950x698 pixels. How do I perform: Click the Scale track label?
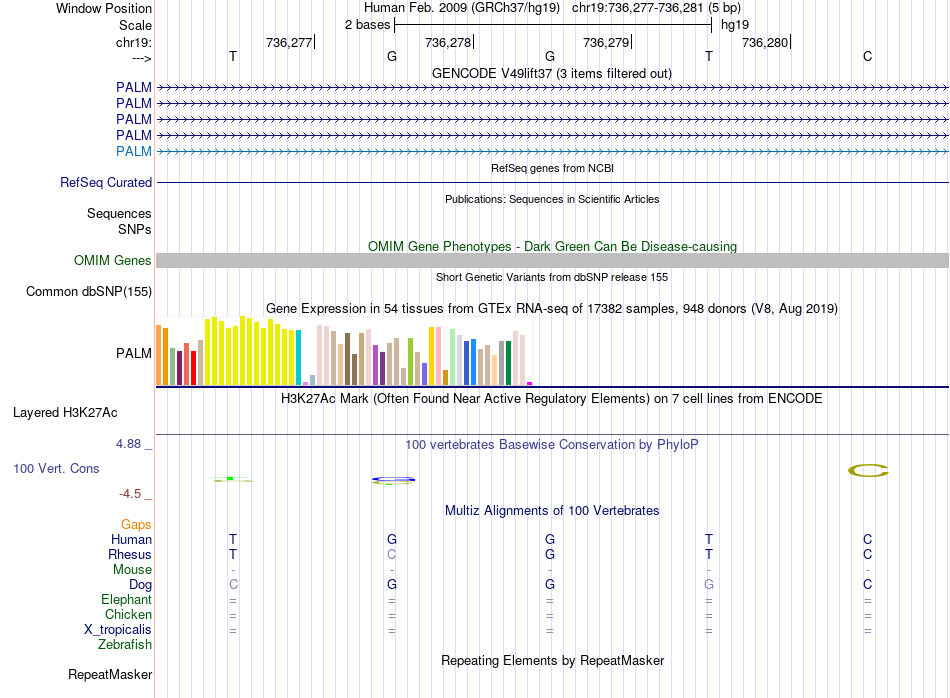click(x=135, y=25)
